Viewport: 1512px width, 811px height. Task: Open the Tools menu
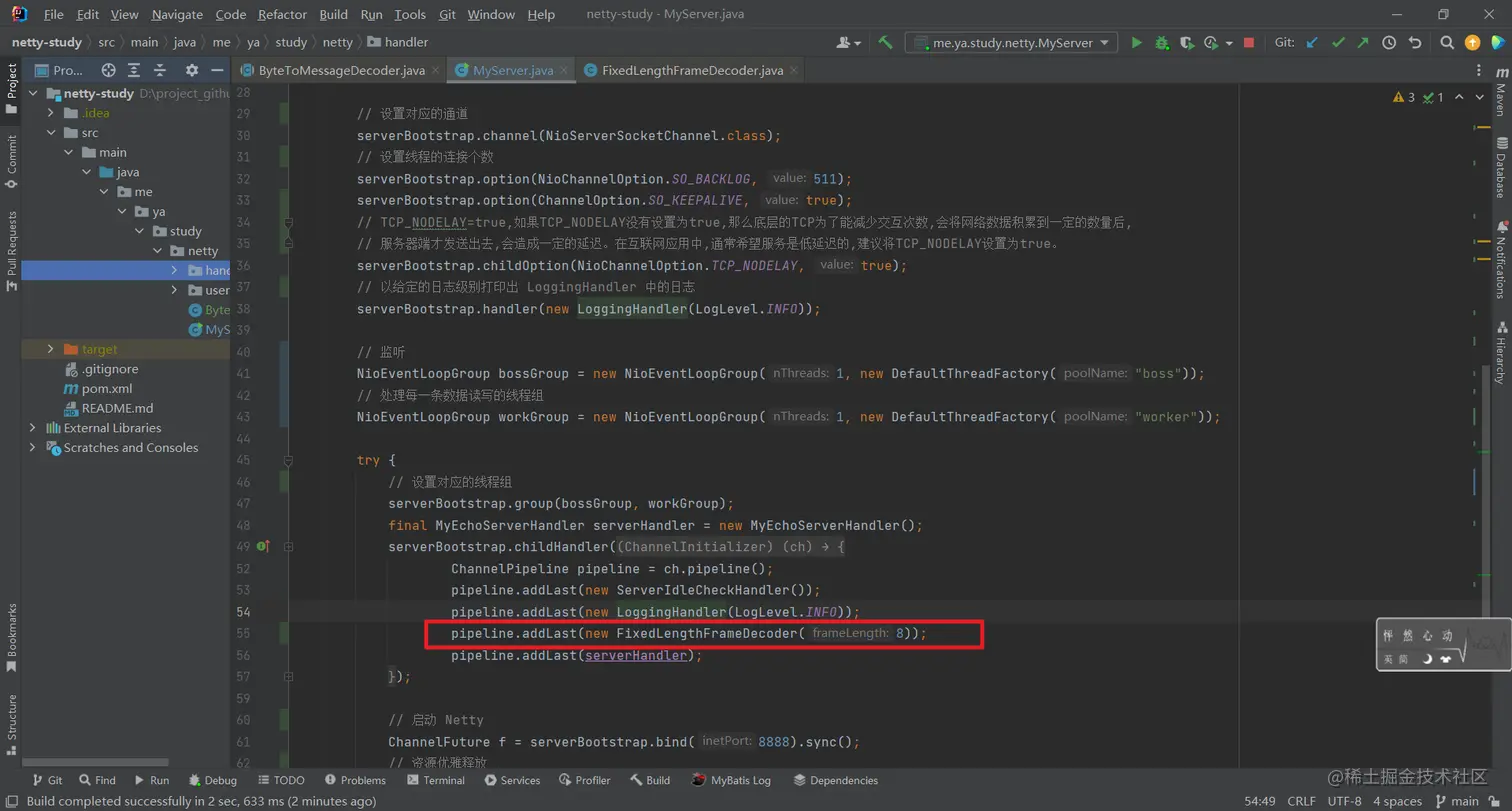[x=410, y=15]
